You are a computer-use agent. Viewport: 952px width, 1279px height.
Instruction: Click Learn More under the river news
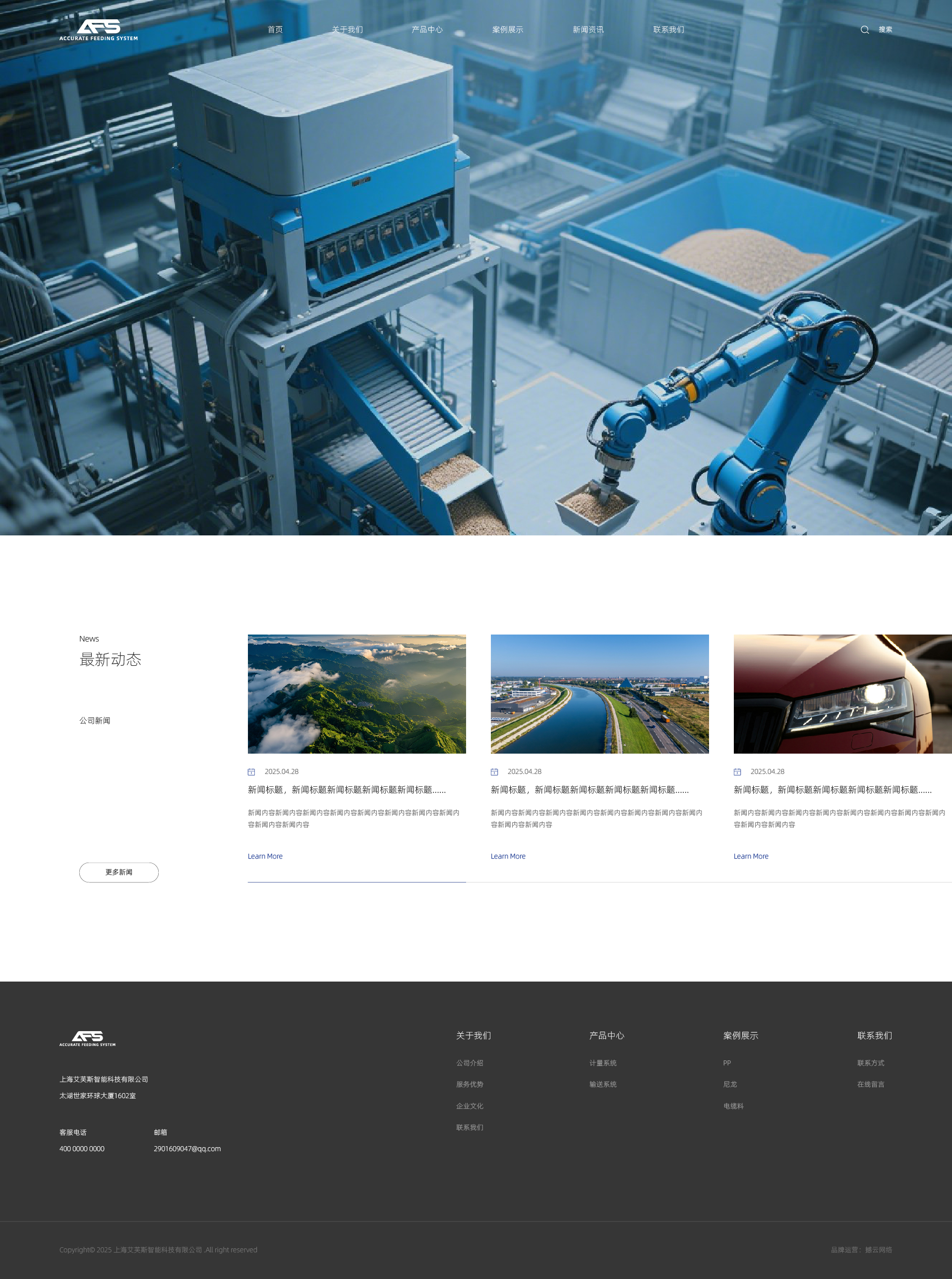click(508, 856)
